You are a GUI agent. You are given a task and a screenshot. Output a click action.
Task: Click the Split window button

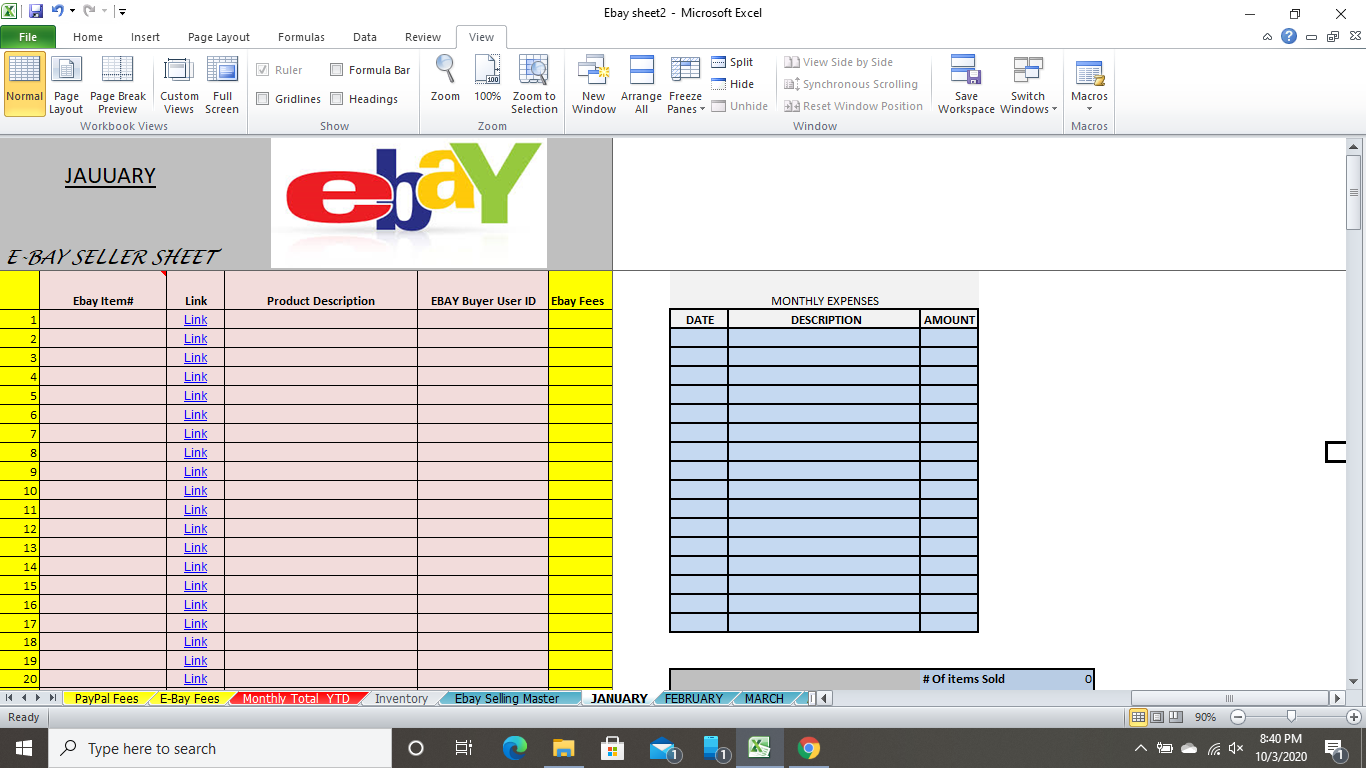click(x=732, y=62)
